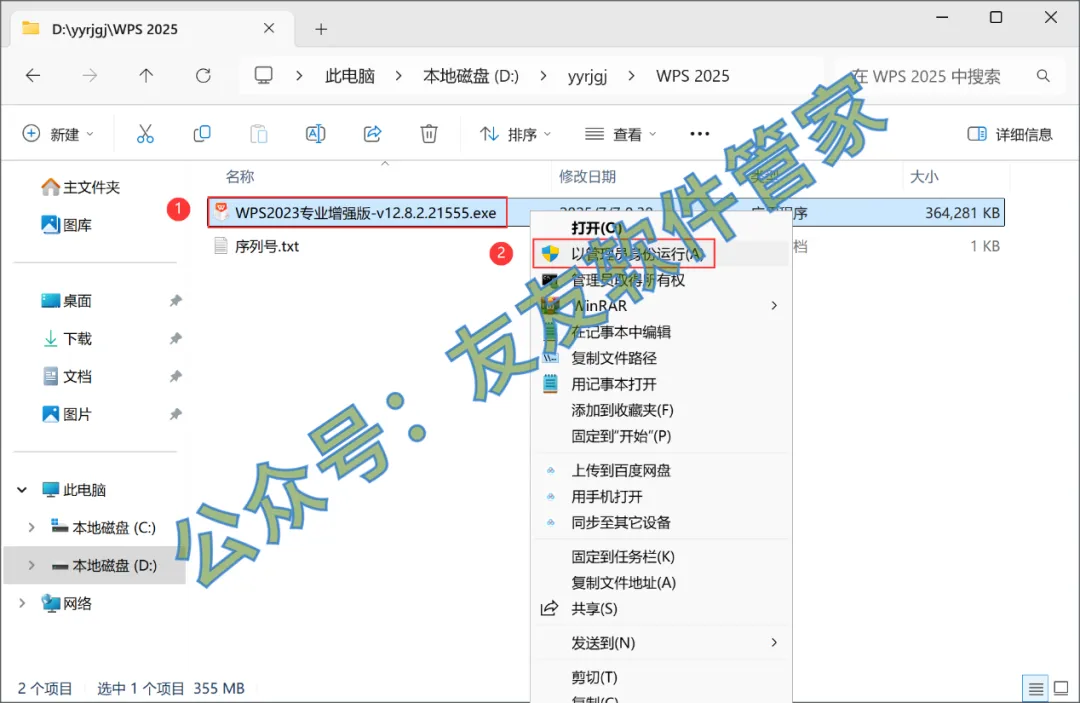Viewport: 1080px width, 703px height.
Task: Close the WPS 2025 folder tab
Action: [269, 28]
